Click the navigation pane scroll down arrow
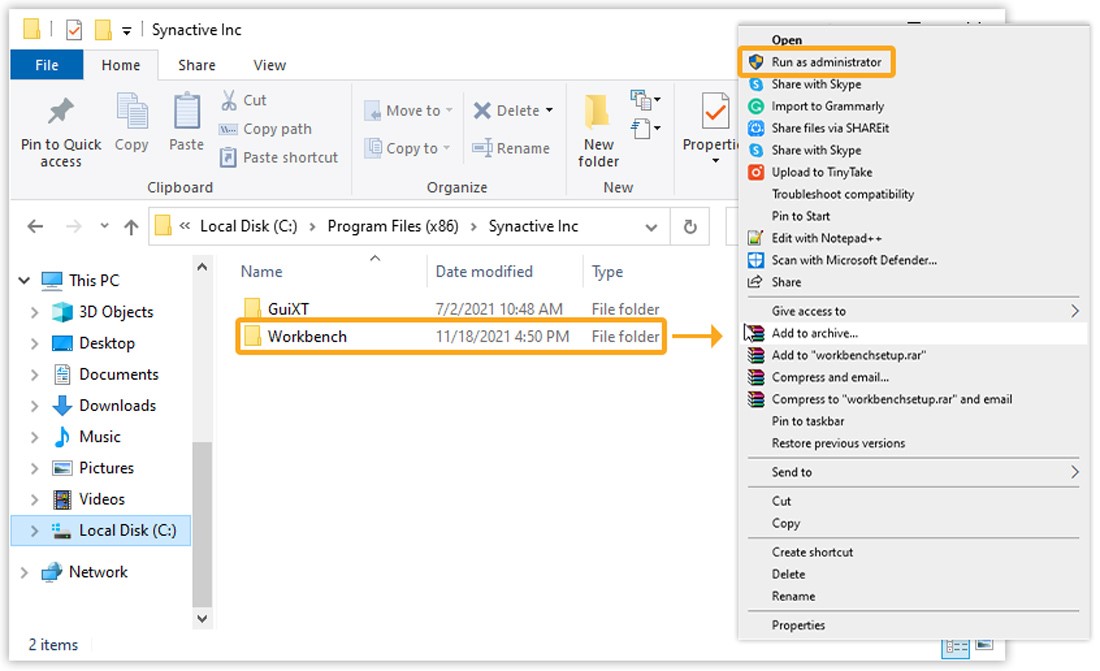This screenshot has width=1100, height=671. [x=202, y=618]
